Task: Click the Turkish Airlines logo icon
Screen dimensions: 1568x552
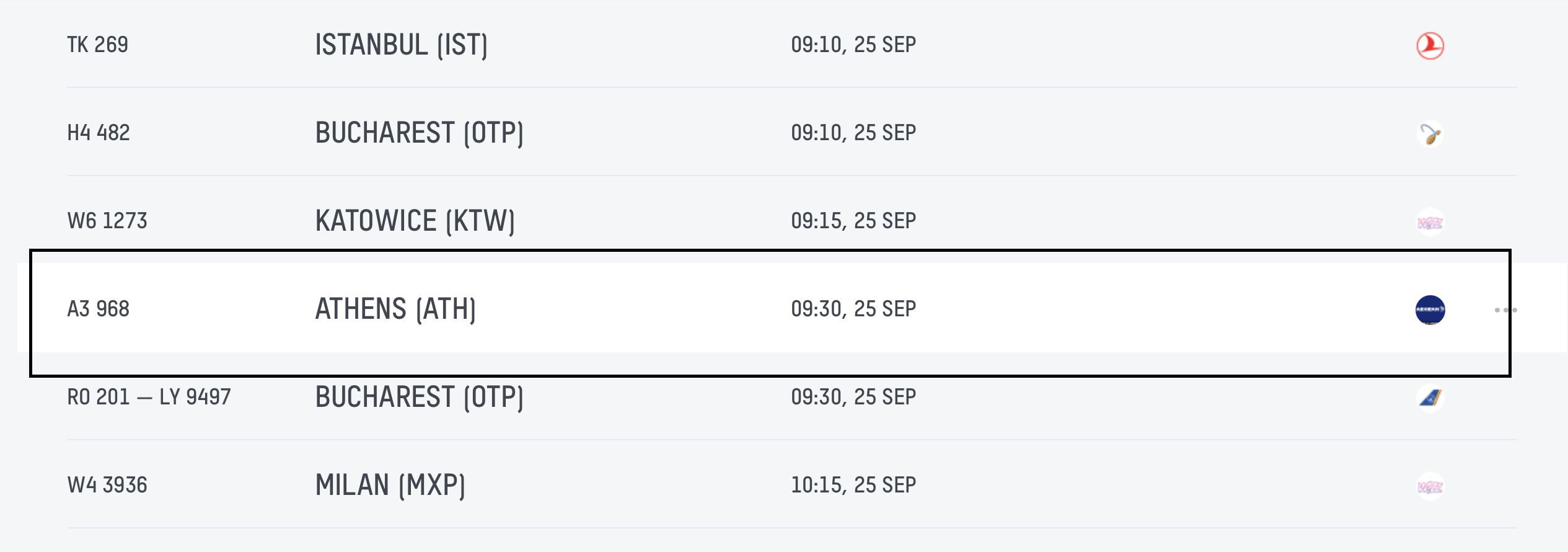Action: 1430,45
